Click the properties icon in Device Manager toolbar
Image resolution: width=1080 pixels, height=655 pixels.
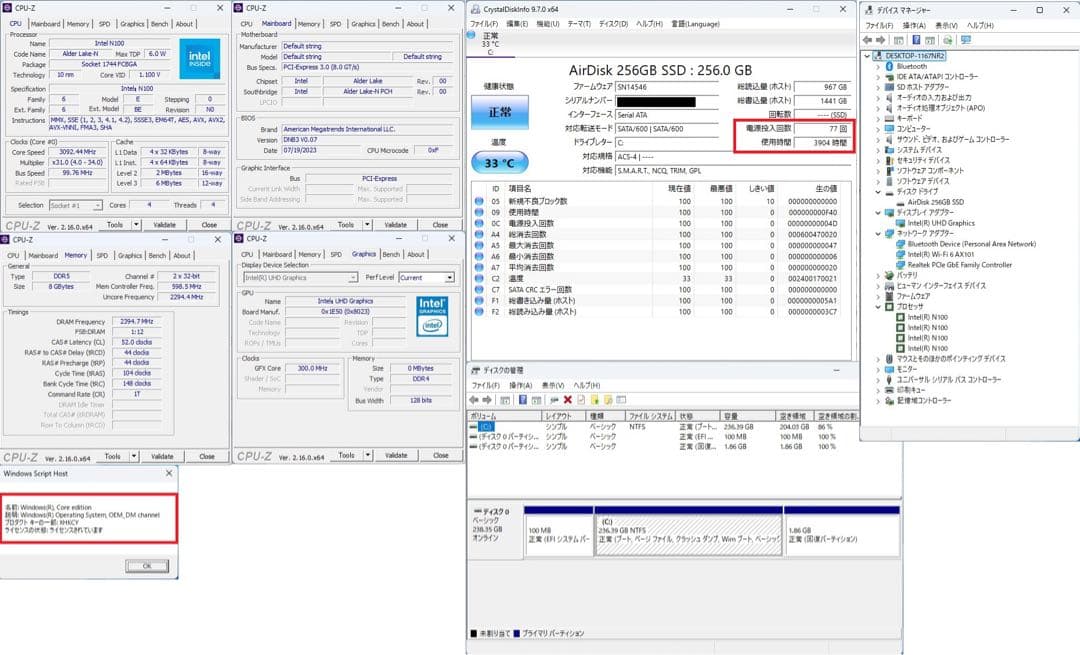[x=930, y=39]
